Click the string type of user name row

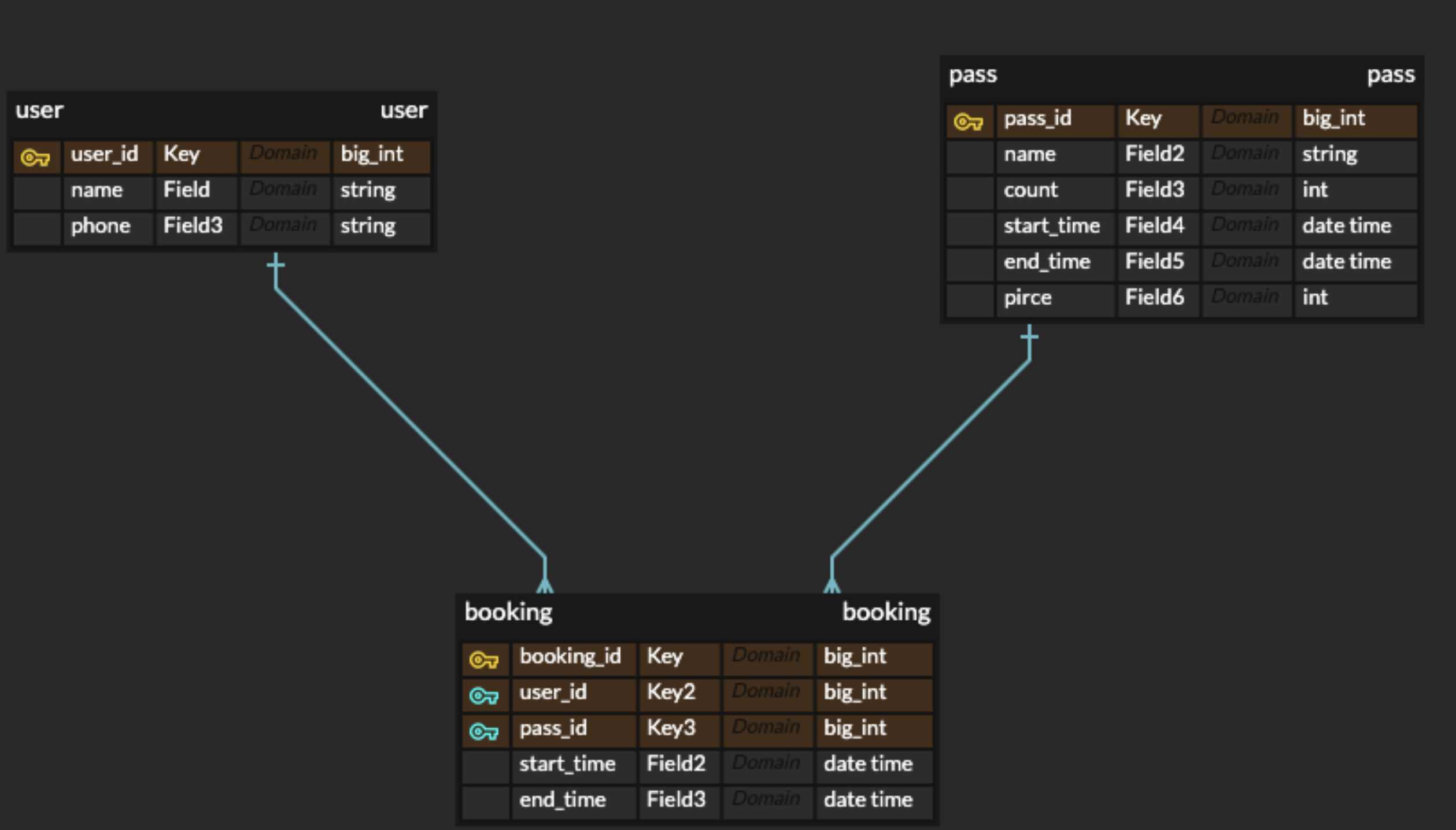[368, 190]
